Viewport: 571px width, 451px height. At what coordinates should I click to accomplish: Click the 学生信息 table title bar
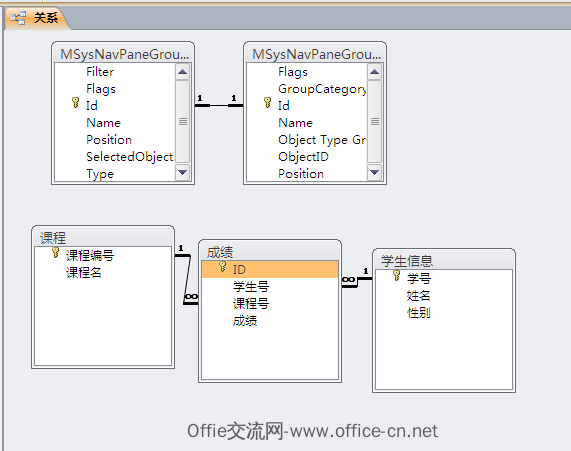click(444, 260)
